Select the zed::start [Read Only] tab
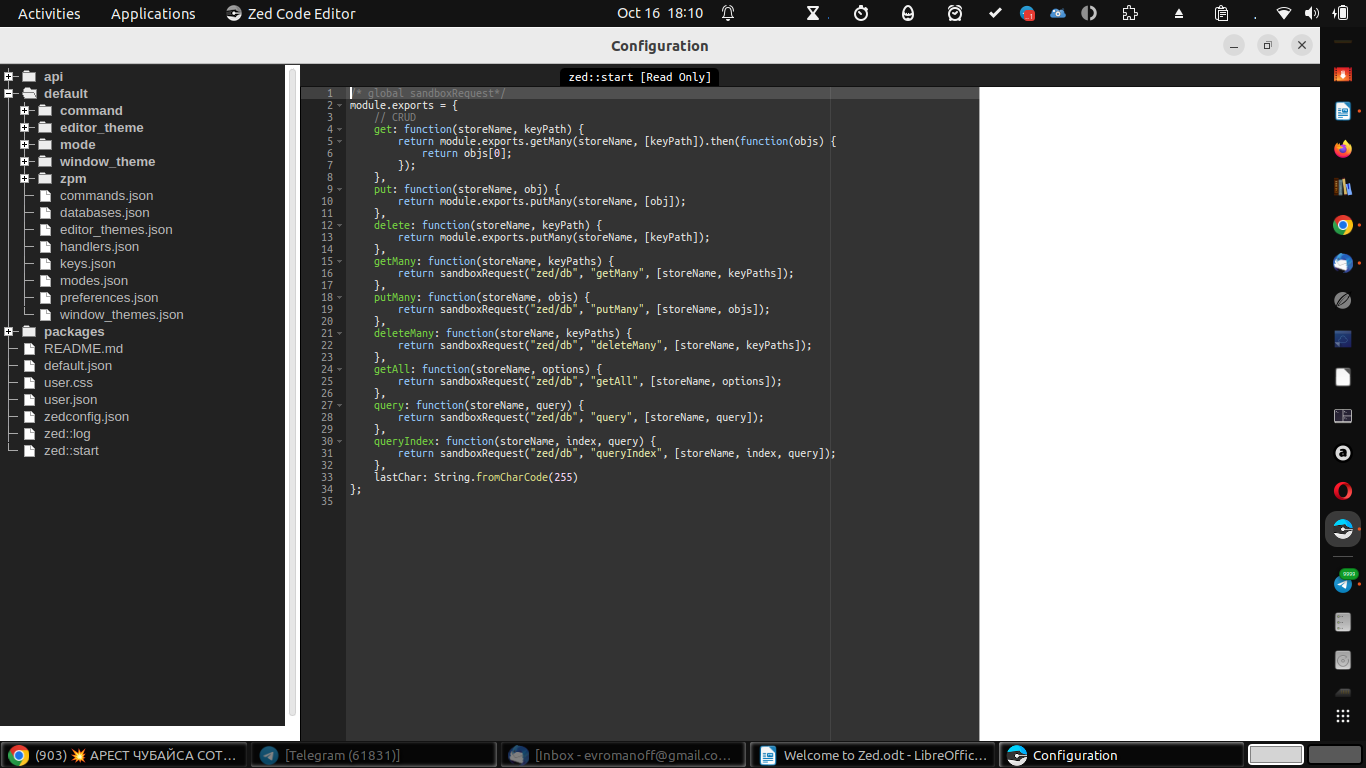 coord(639,77)
